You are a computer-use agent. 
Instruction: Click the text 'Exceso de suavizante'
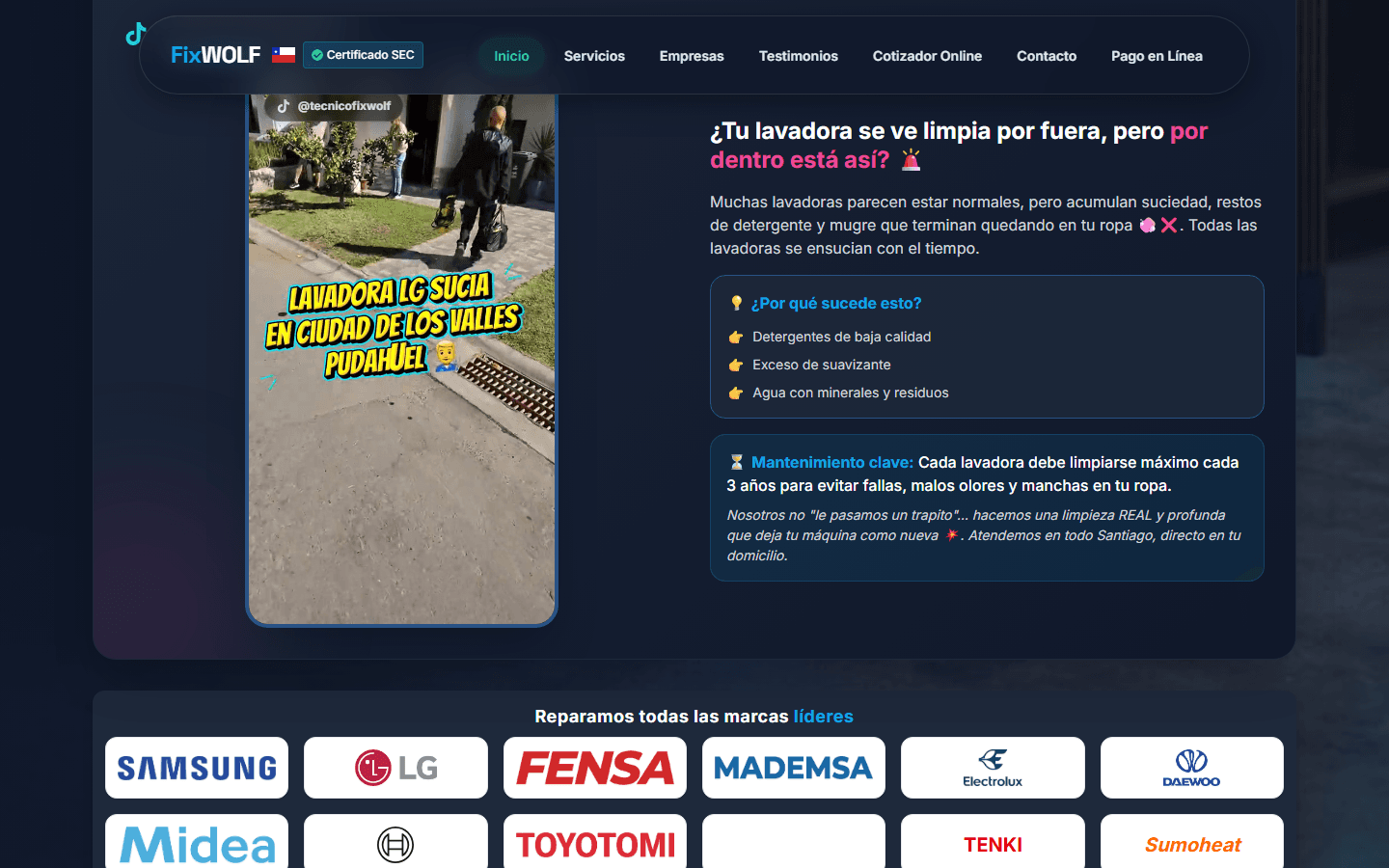[822, 365]
